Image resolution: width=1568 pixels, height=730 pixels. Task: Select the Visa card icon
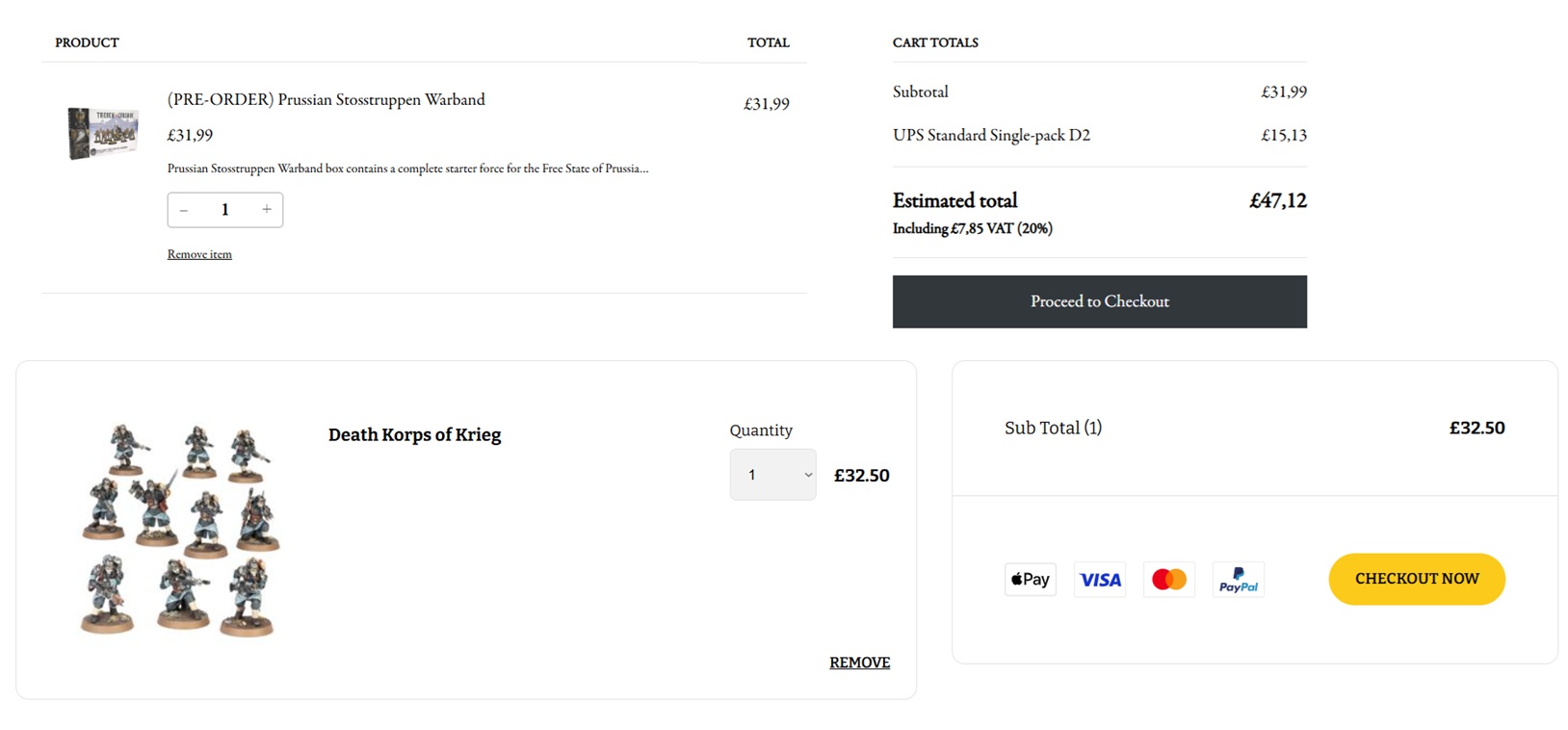point(1100,580)
